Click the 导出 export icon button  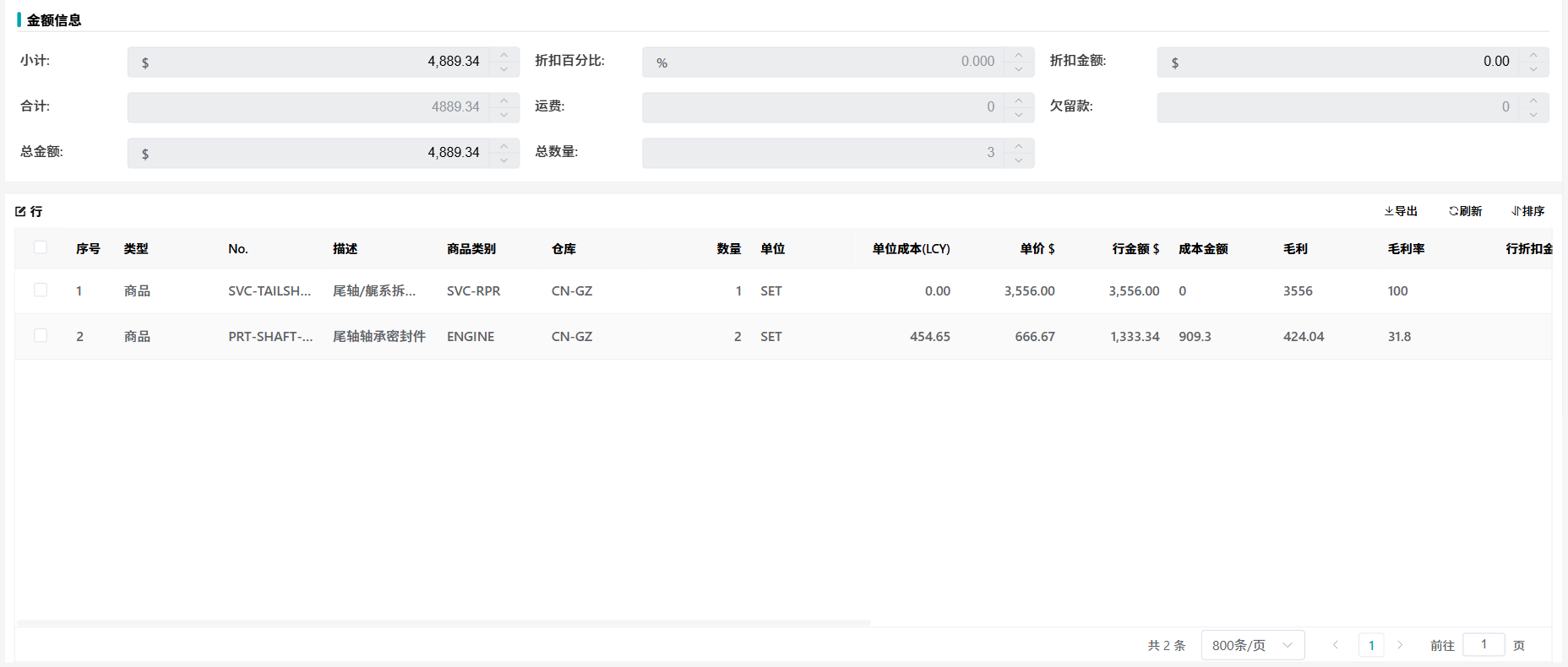[x=1400, y=211]
